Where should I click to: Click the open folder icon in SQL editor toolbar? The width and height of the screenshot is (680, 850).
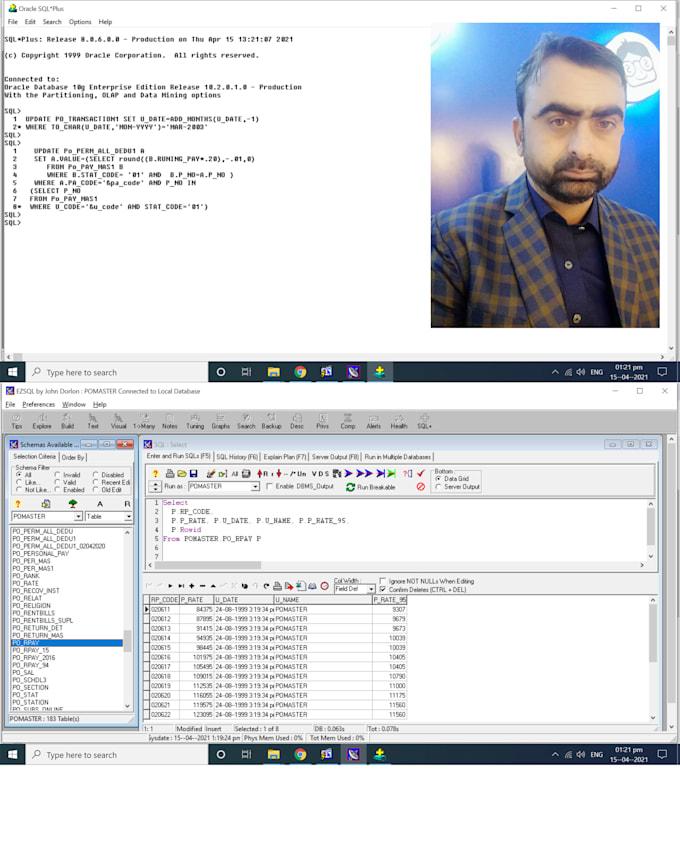[182, 474]
